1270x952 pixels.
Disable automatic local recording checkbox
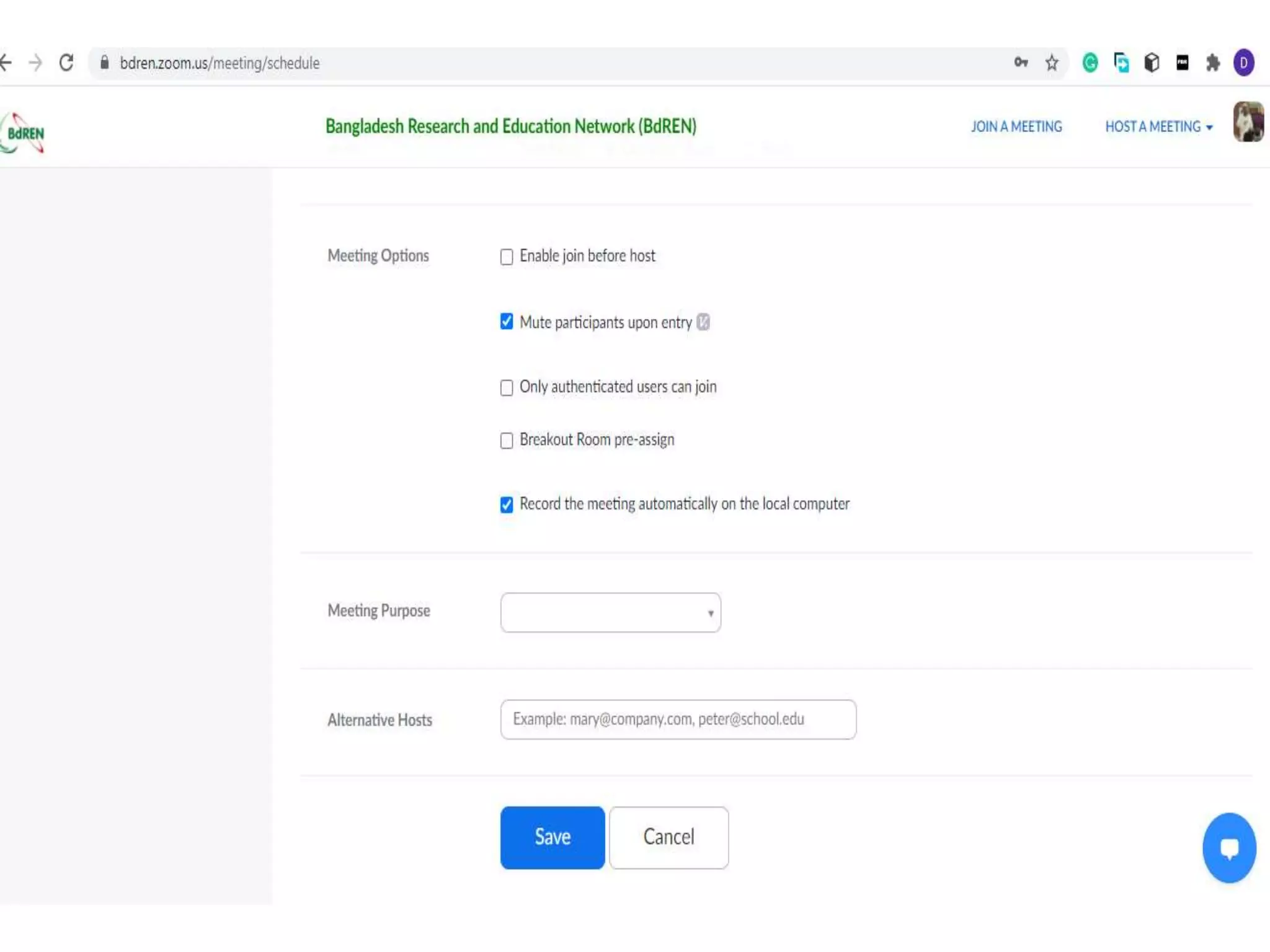[x=507, y=505]
